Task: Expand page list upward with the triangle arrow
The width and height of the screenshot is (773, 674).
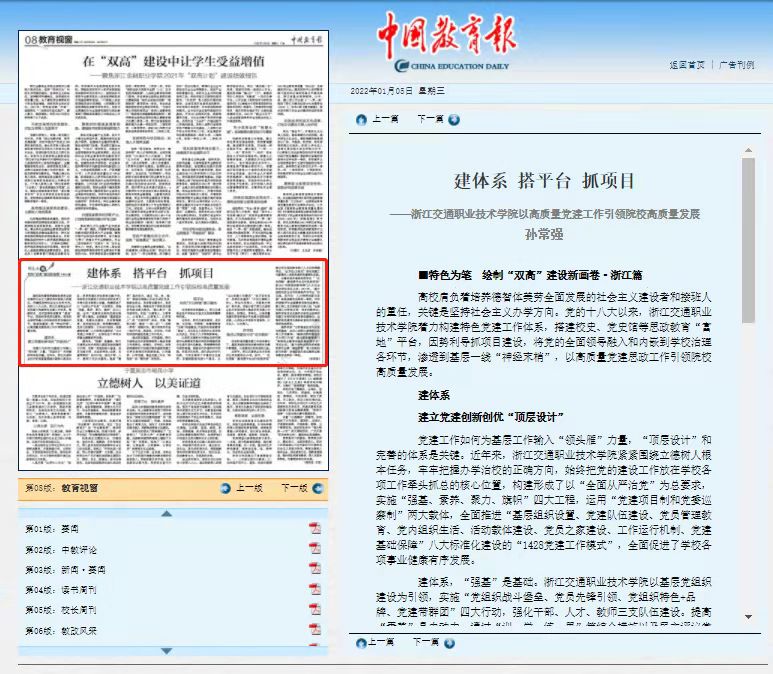Action: (167, 514)
